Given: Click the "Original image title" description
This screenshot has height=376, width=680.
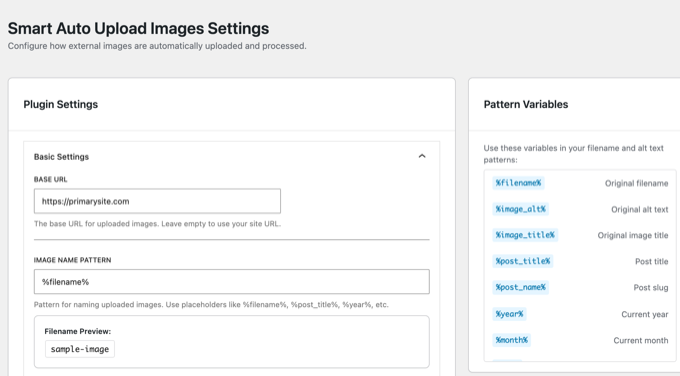Looking at the screenshot, I should pyautogui.click(x=633, y=235).
